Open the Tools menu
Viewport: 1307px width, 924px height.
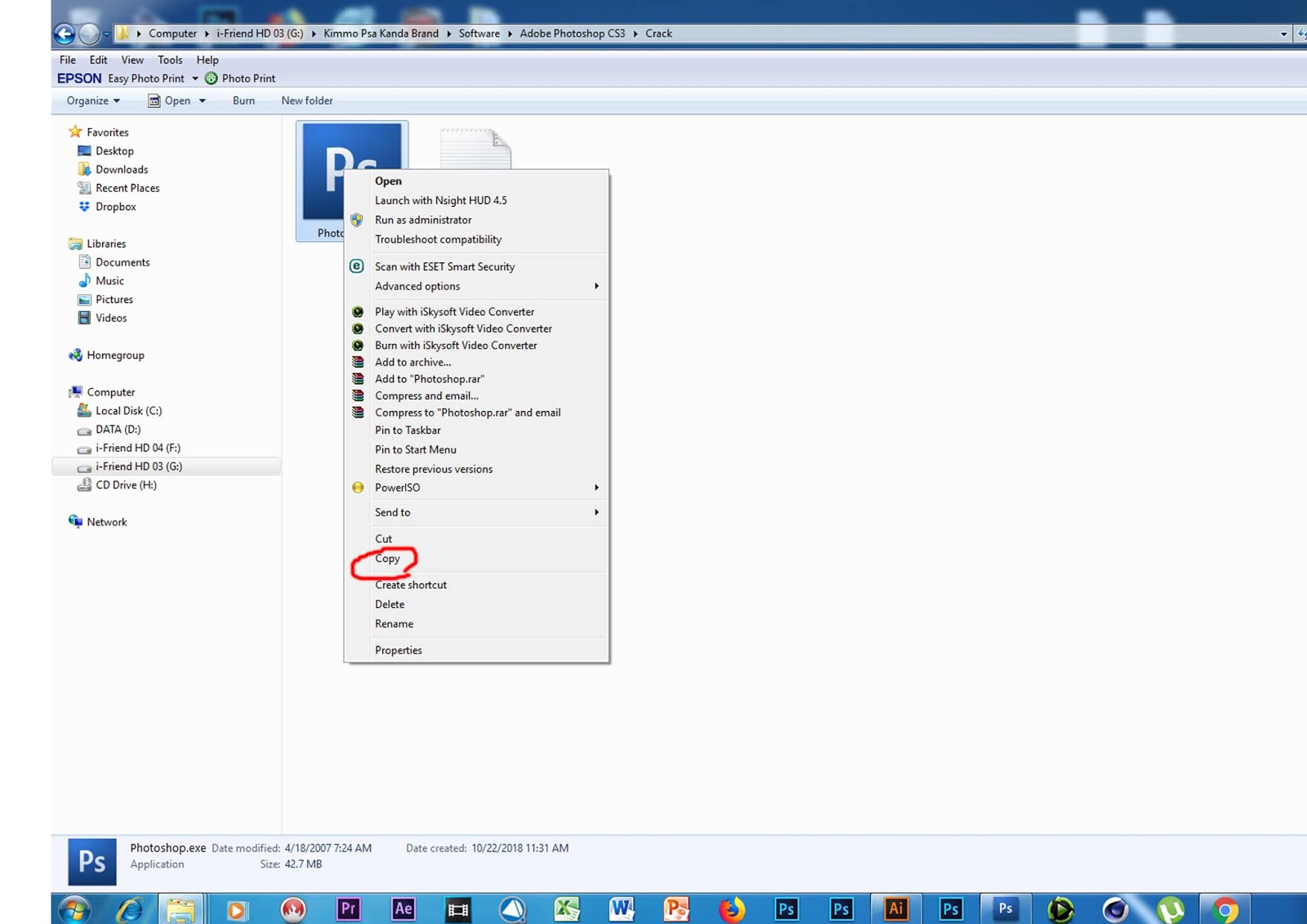click(x=170, y=60)
